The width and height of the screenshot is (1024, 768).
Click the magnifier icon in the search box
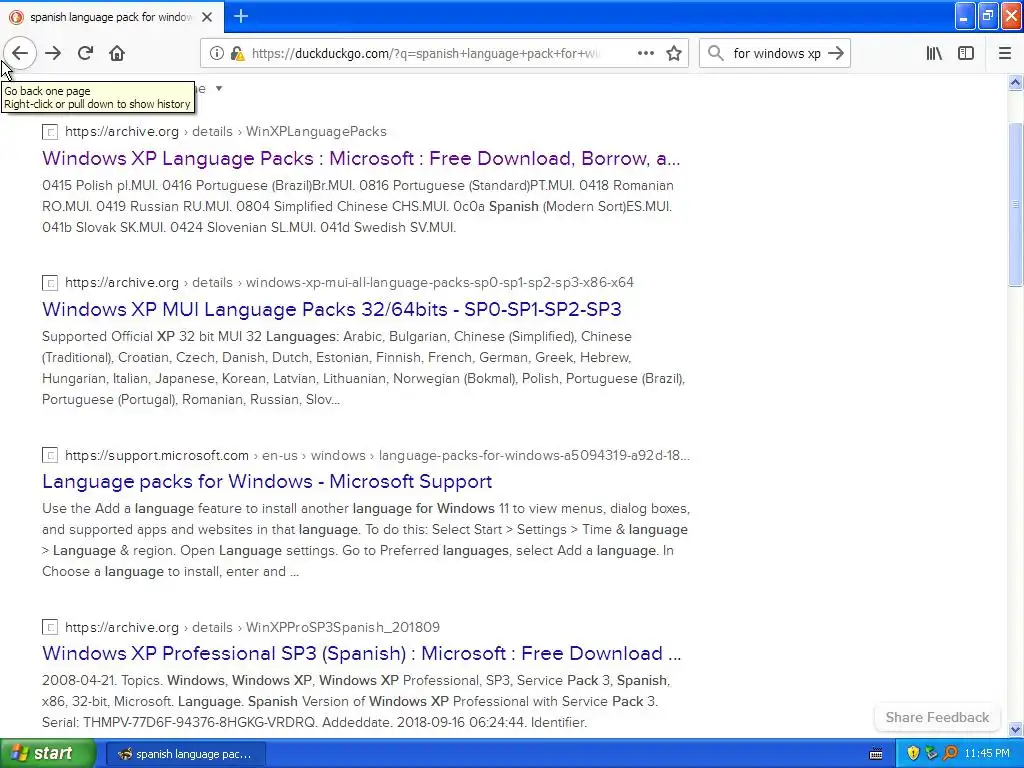(x=716, y=54)
